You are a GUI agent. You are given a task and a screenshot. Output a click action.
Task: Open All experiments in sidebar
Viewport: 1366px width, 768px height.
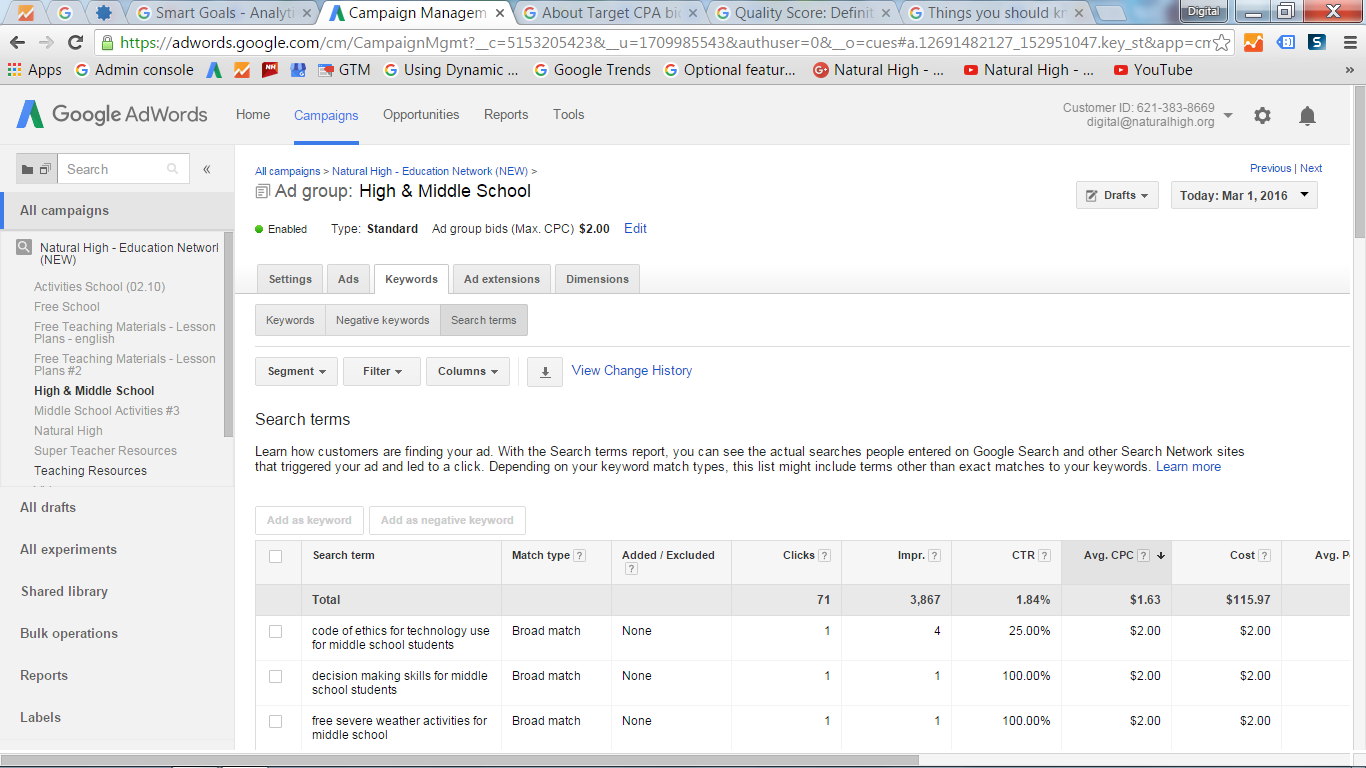(x=68, y=550)
